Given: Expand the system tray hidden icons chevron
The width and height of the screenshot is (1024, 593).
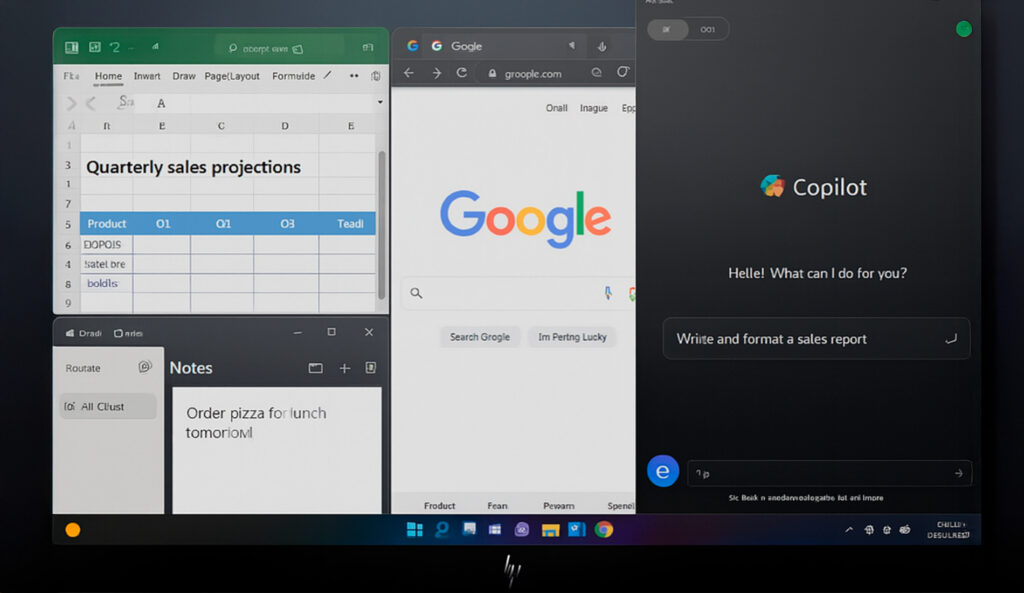Looking at the screenshot, I should coord(849,530).
